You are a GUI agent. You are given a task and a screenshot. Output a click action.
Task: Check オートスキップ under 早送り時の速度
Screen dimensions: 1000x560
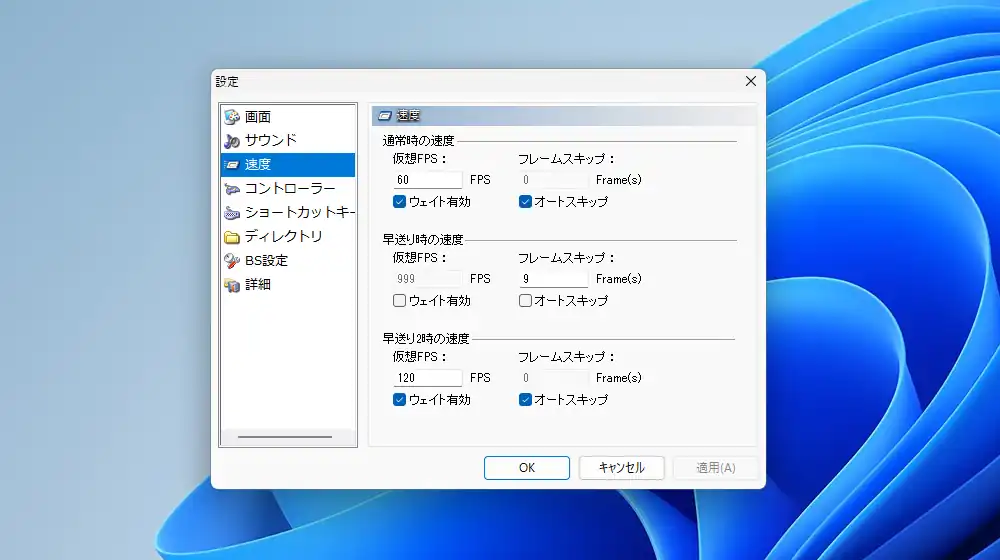(x=525, y=301)
